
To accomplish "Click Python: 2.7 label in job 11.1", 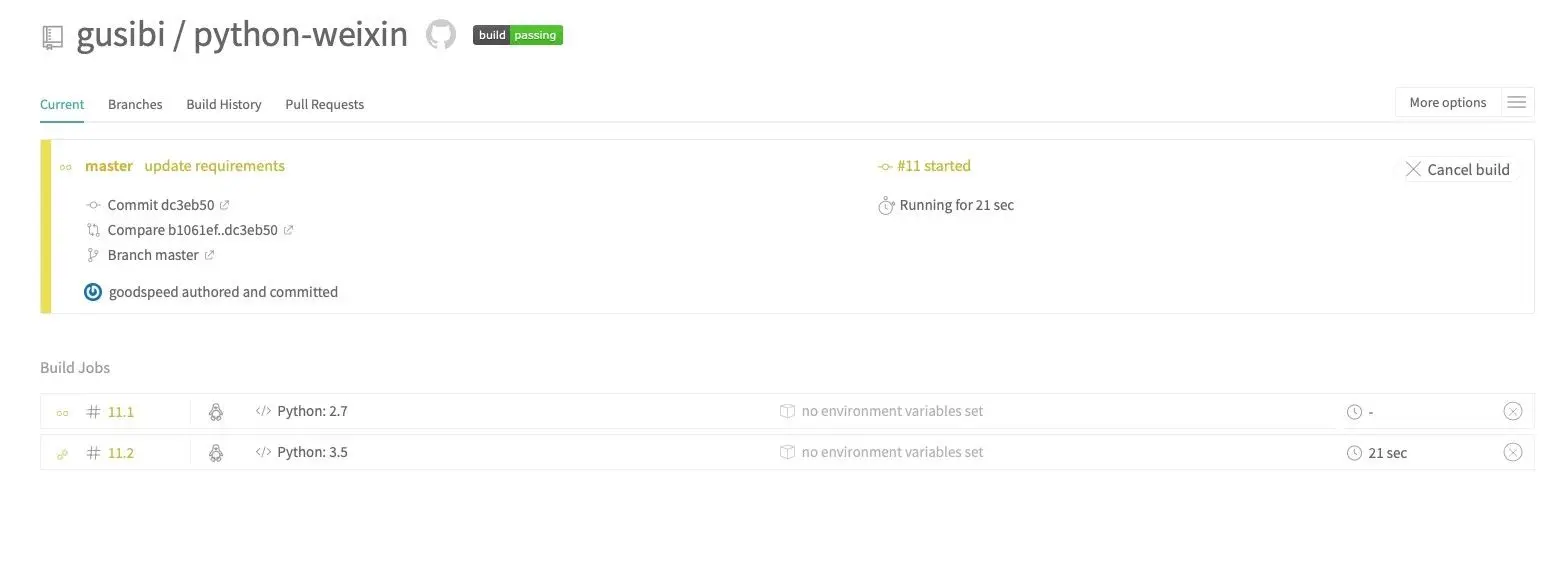I will 312,411.
